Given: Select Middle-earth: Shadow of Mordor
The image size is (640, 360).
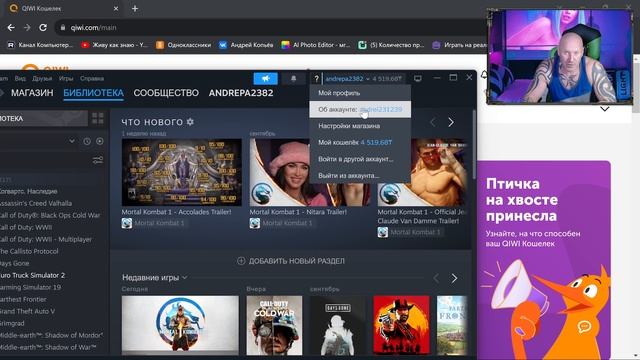Looking at the screenshot, I should coord(51,336).
